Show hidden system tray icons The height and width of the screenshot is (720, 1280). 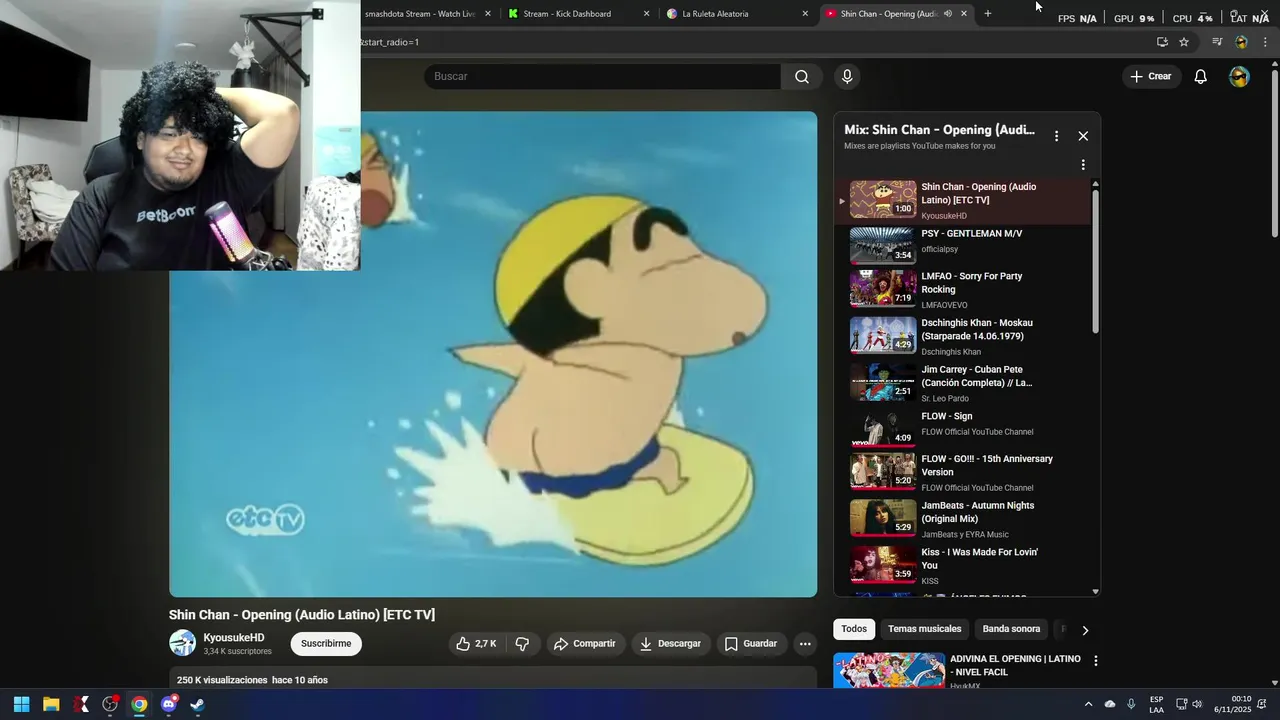1088,704
